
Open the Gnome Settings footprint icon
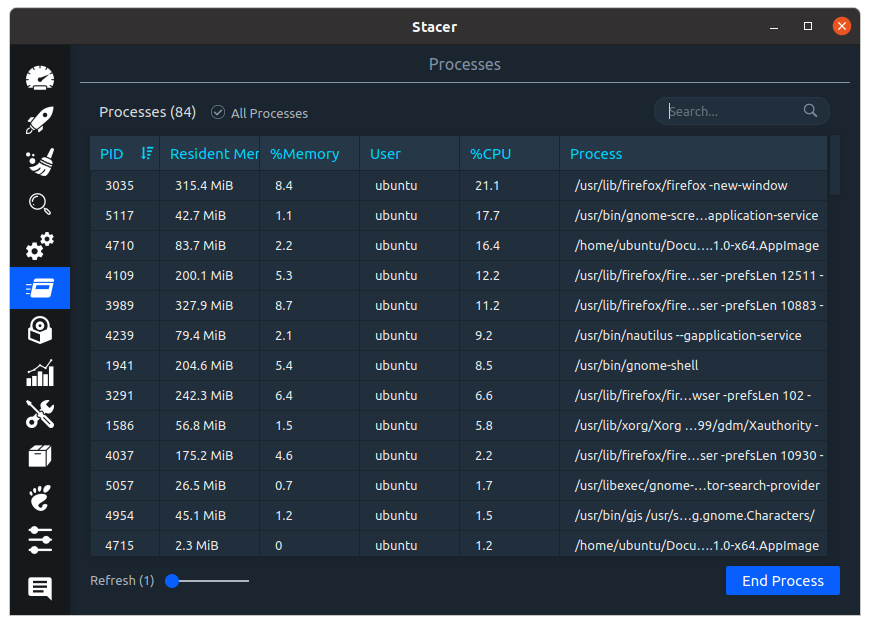40,498
